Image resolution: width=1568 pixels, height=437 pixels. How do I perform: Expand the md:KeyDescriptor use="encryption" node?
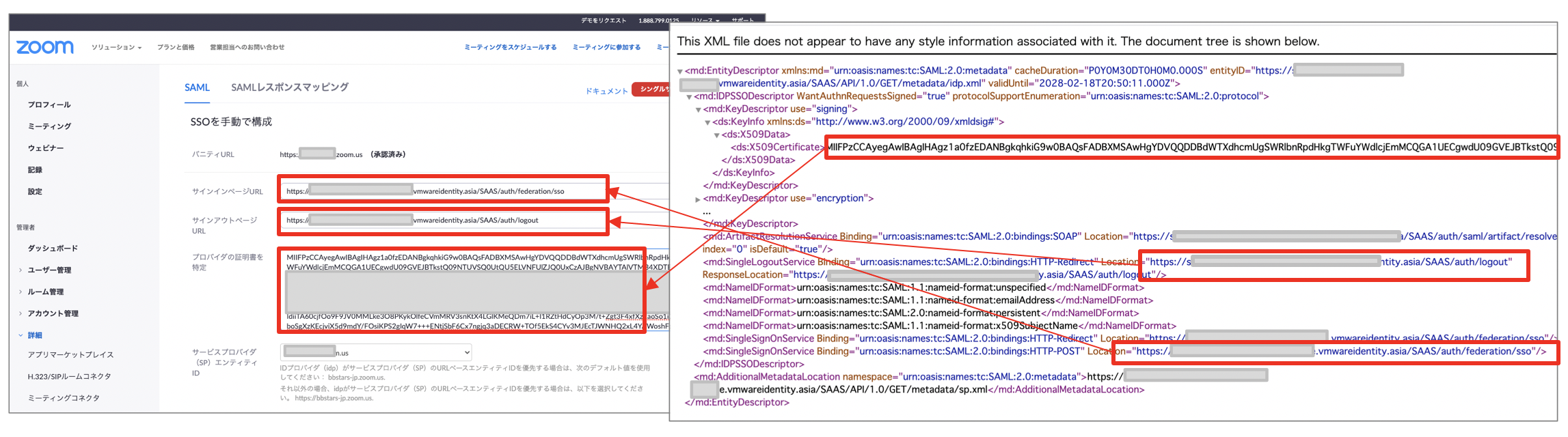(698, 199)
